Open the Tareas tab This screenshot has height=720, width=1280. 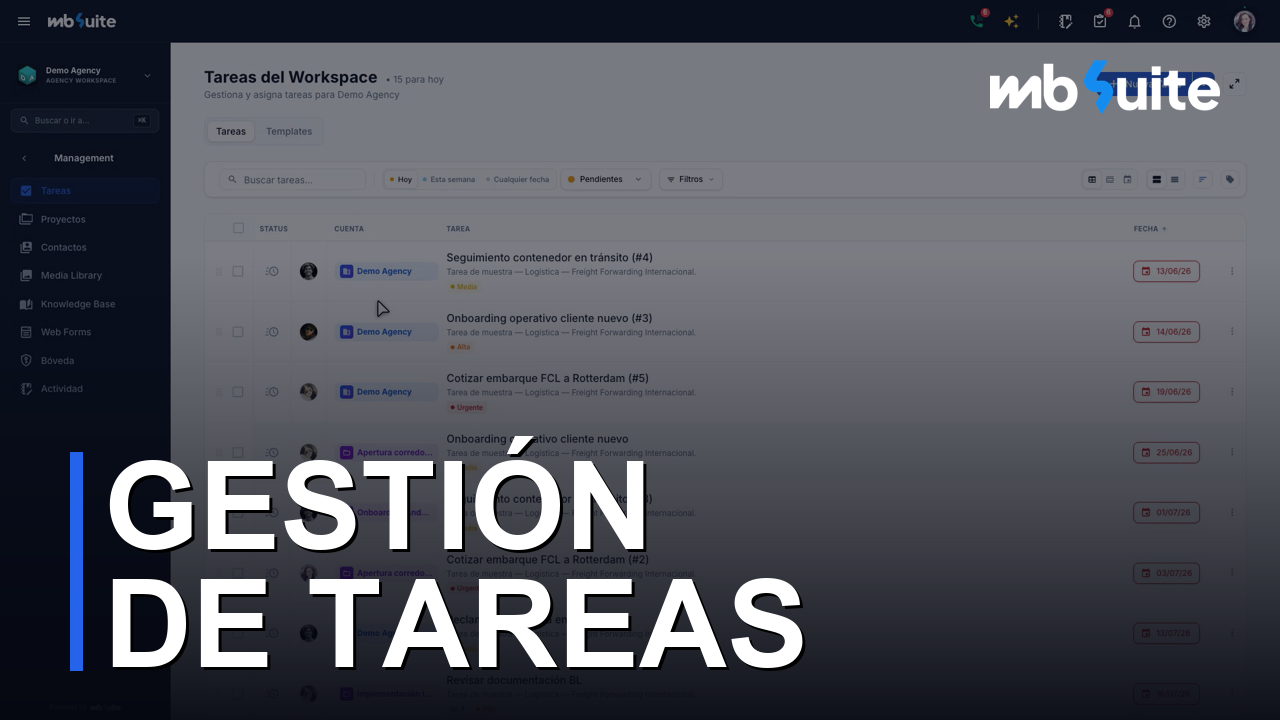(x=231, y=132)
